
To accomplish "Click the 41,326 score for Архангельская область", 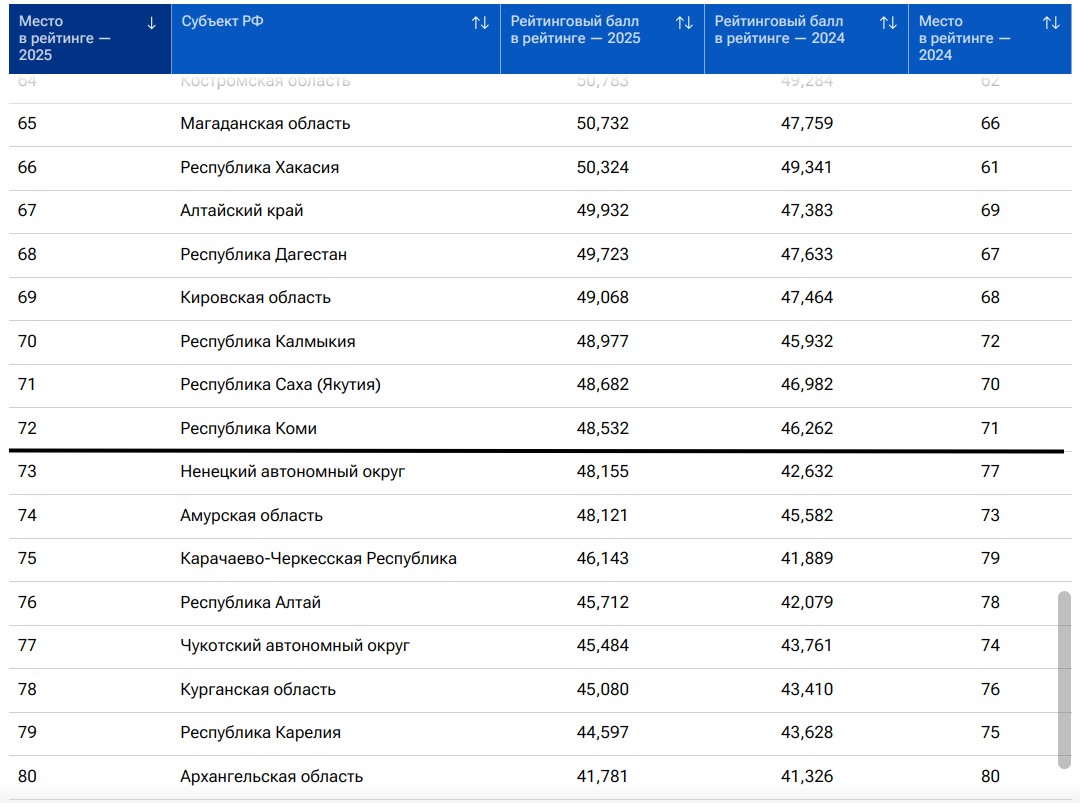I will click(806, 777).
